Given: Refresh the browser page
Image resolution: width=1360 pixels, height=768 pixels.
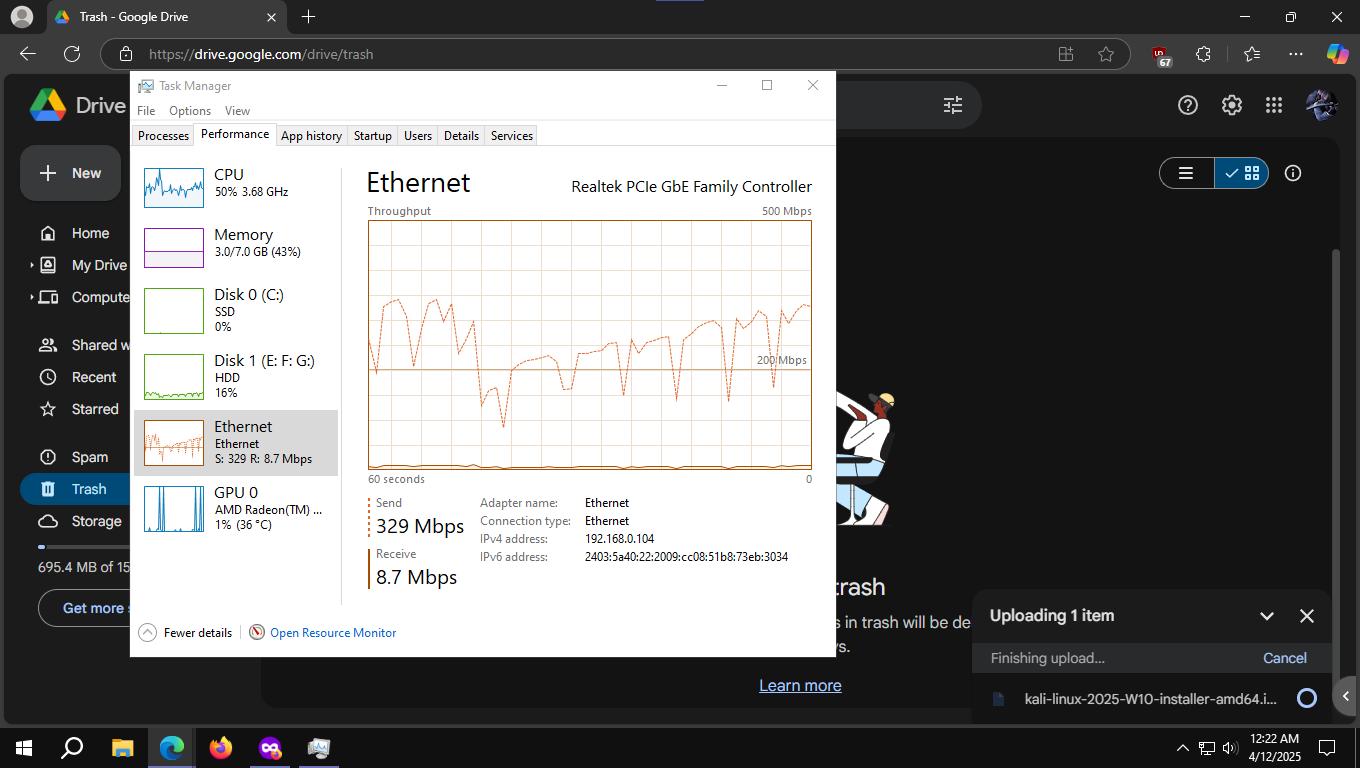Looking at the screenshot, I should [72, 54].
